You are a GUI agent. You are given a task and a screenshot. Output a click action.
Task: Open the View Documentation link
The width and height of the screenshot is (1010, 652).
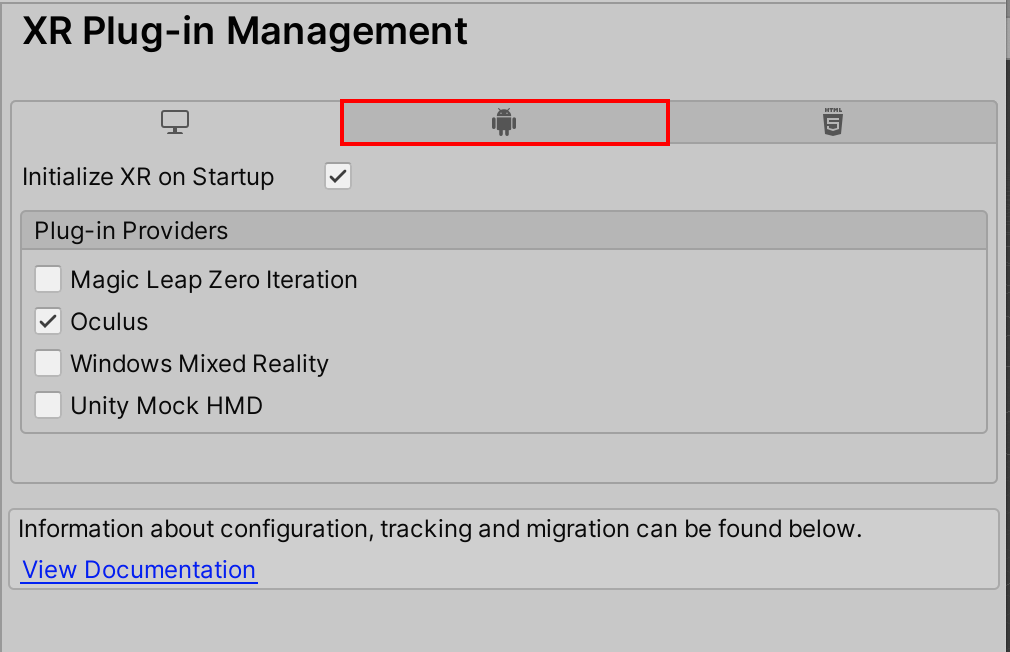click(x=139, y=570)
